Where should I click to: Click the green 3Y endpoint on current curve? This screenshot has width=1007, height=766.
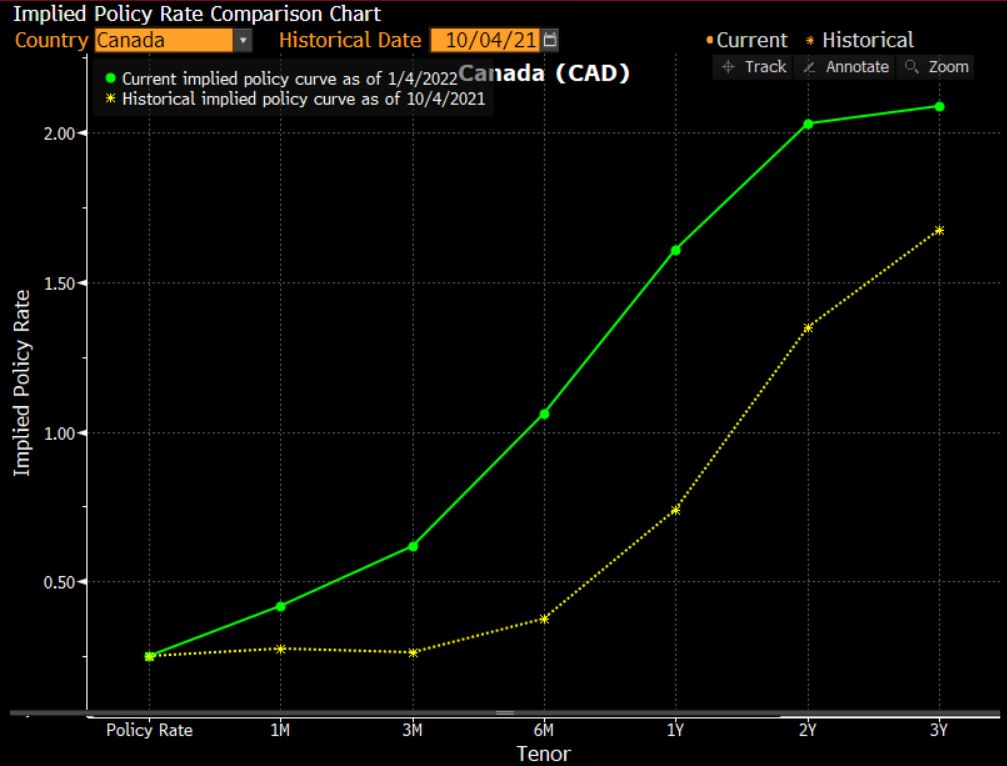click(x=940, y=106)
